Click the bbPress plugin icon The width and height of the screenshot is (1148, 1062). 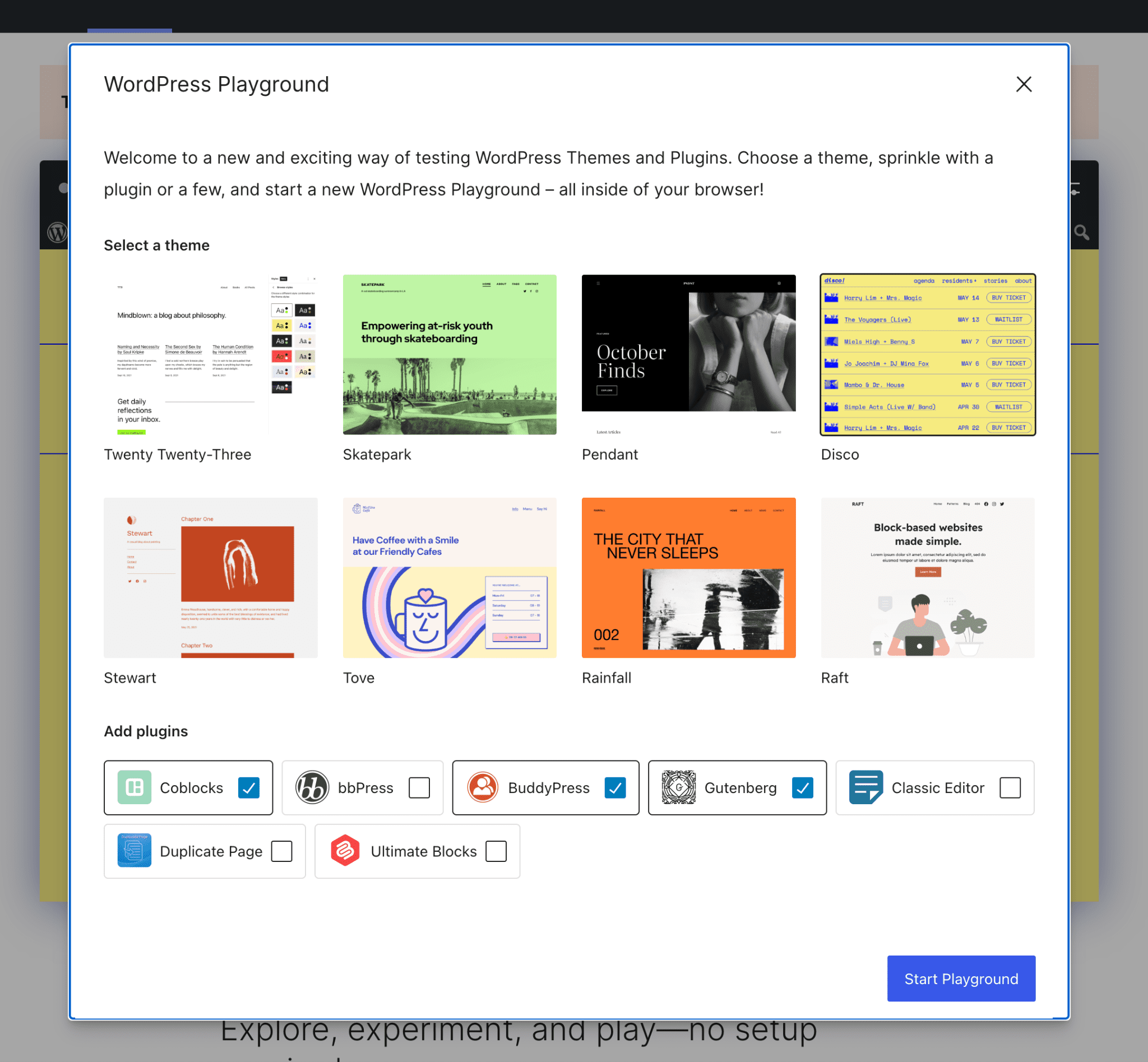pyautogui.click(x=311, y=787)
